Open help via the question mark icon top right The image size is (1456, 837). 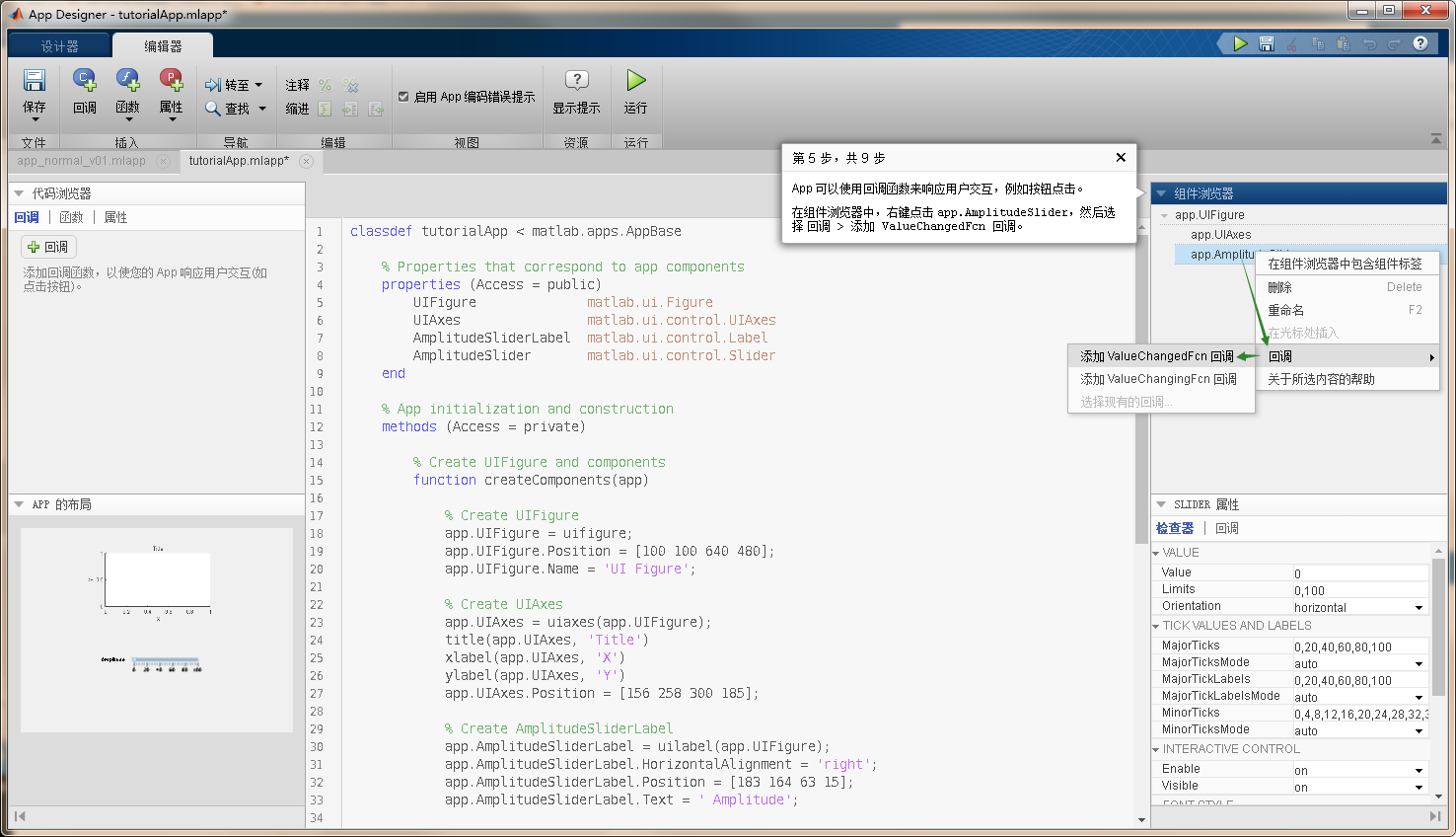[x=1419, y=42]
